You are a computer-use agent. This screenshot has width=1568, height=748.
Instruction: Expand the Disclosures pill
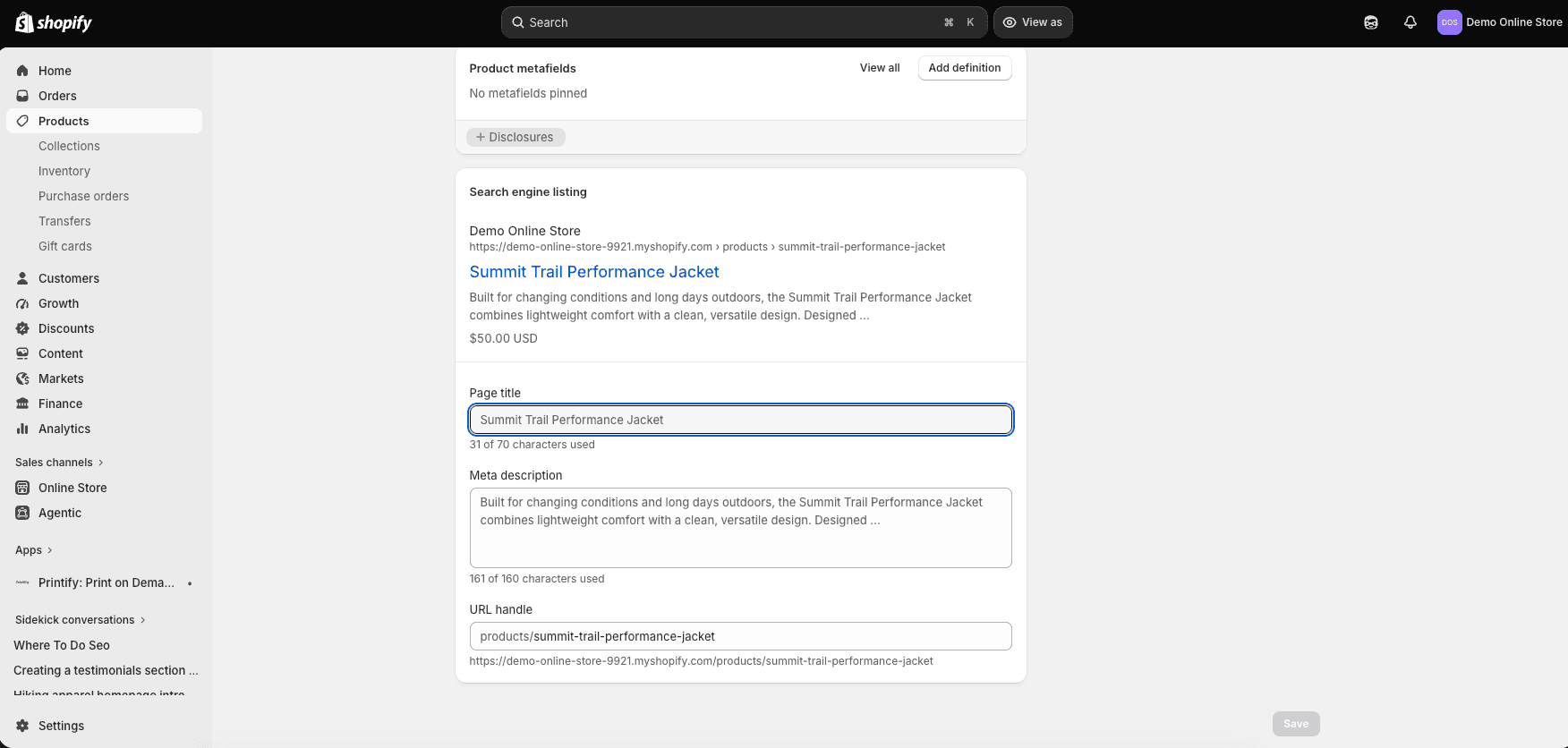click(x=516, y=137)
